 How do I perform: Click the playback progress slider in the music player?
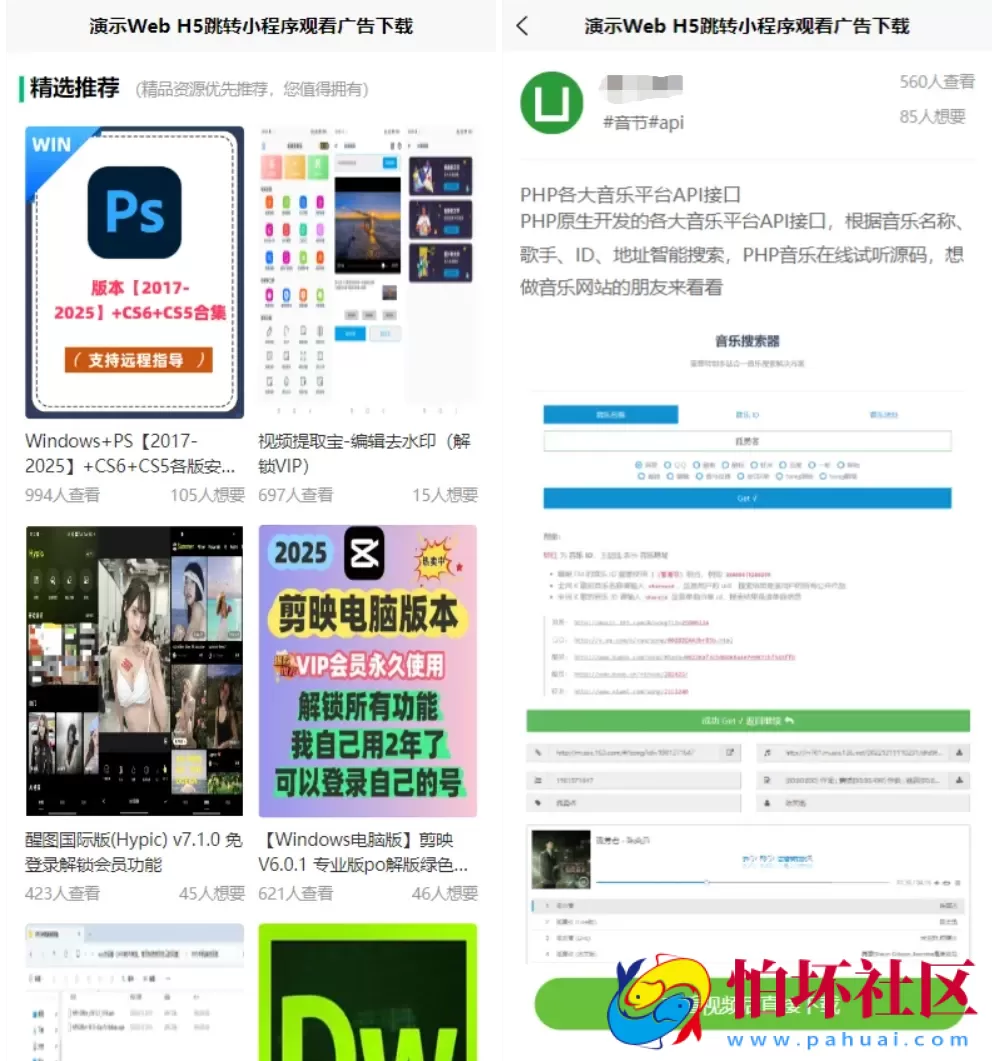coord(706,882)
